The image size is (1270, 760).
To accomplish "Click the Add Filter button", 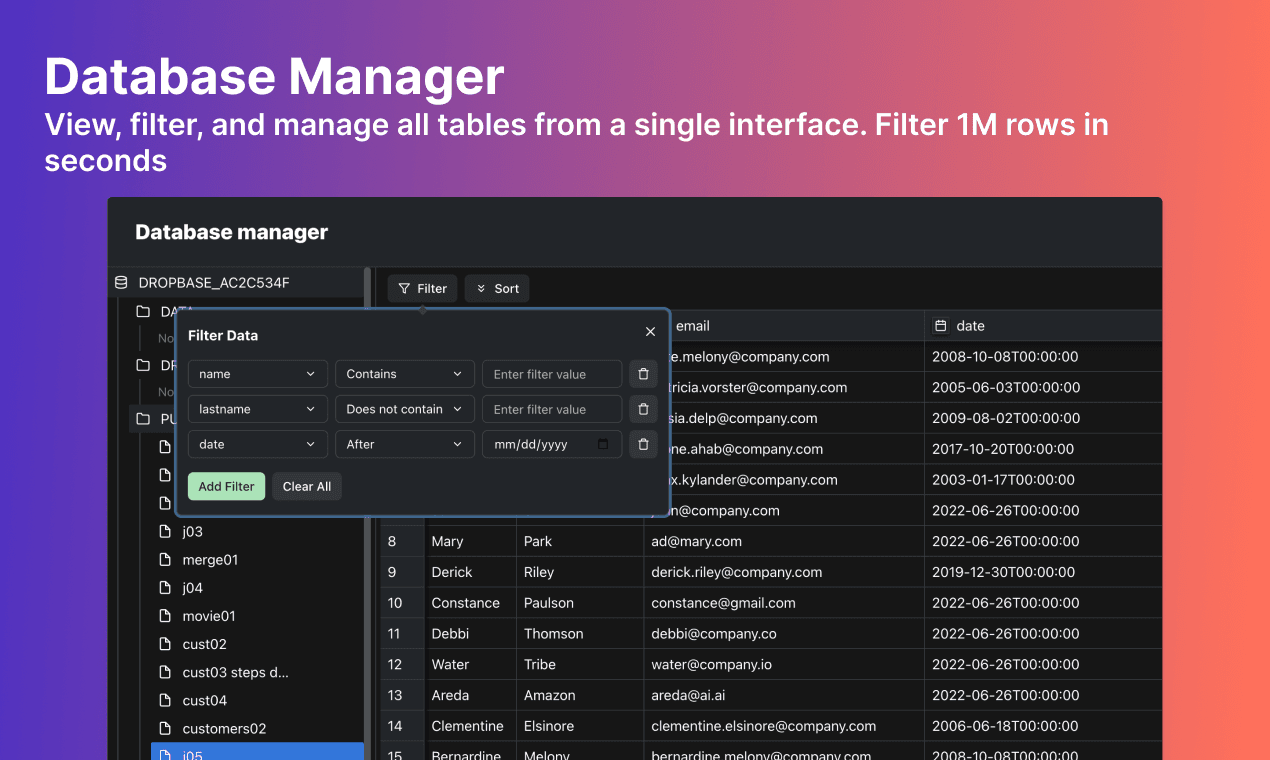I will pos(226,486).
